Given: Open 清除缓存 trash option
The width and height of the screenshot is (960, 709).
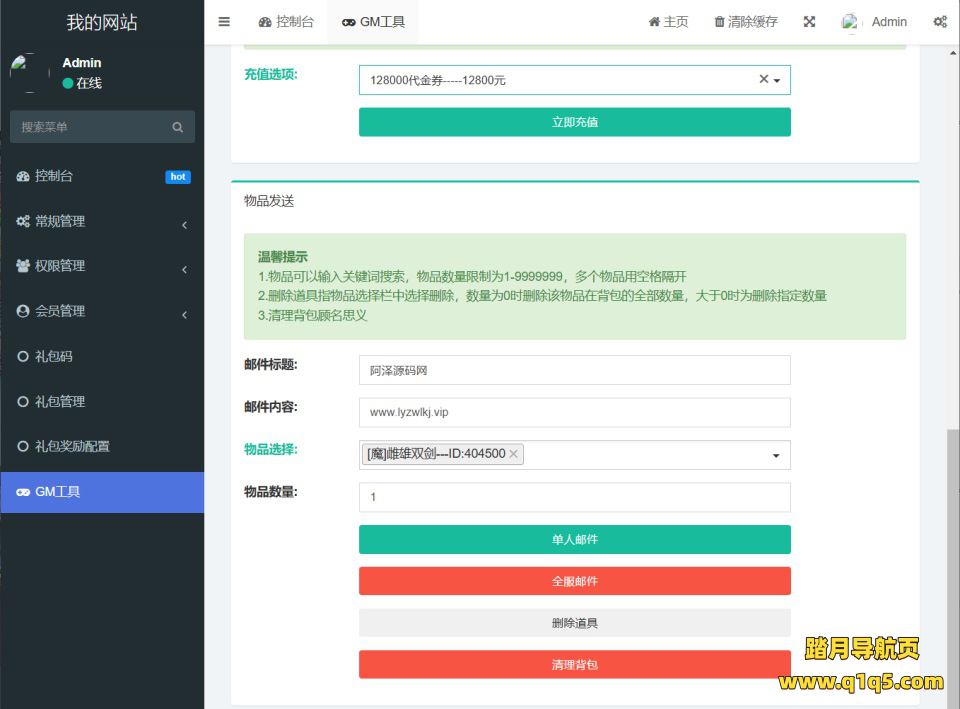Looking at the screenshot, I should tap(745, 22).
